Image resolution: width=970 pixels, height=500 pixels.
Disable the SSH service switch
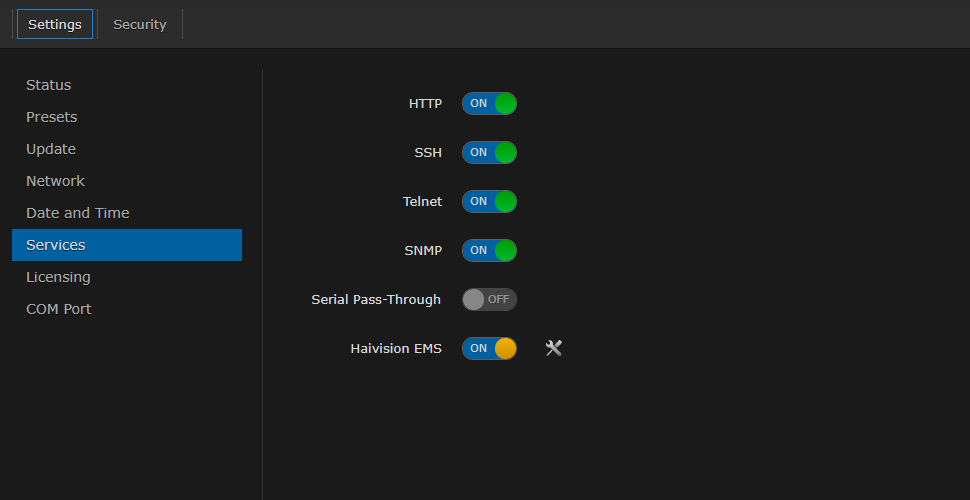click(489, 153)
